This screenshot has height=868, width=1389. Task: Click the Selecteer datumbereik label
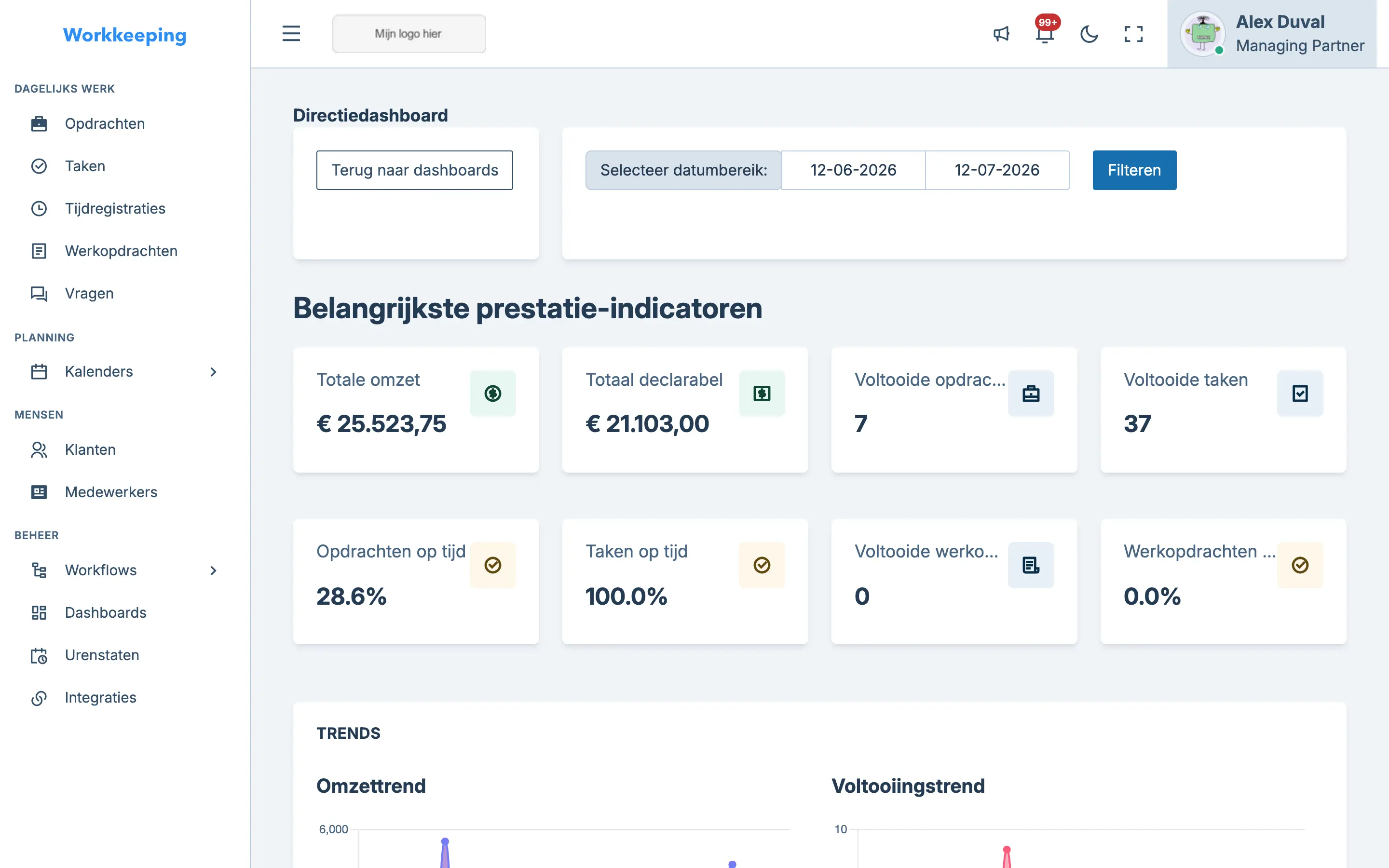(x=683, y=170)
